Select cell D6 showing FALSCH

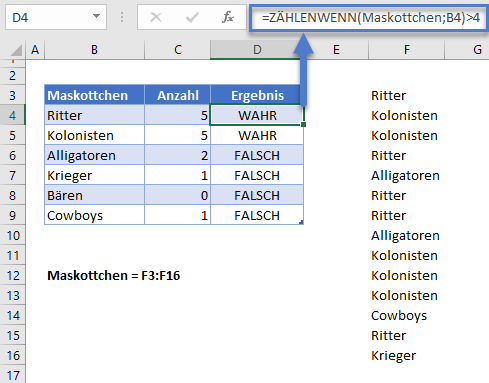tap(257, 155)
